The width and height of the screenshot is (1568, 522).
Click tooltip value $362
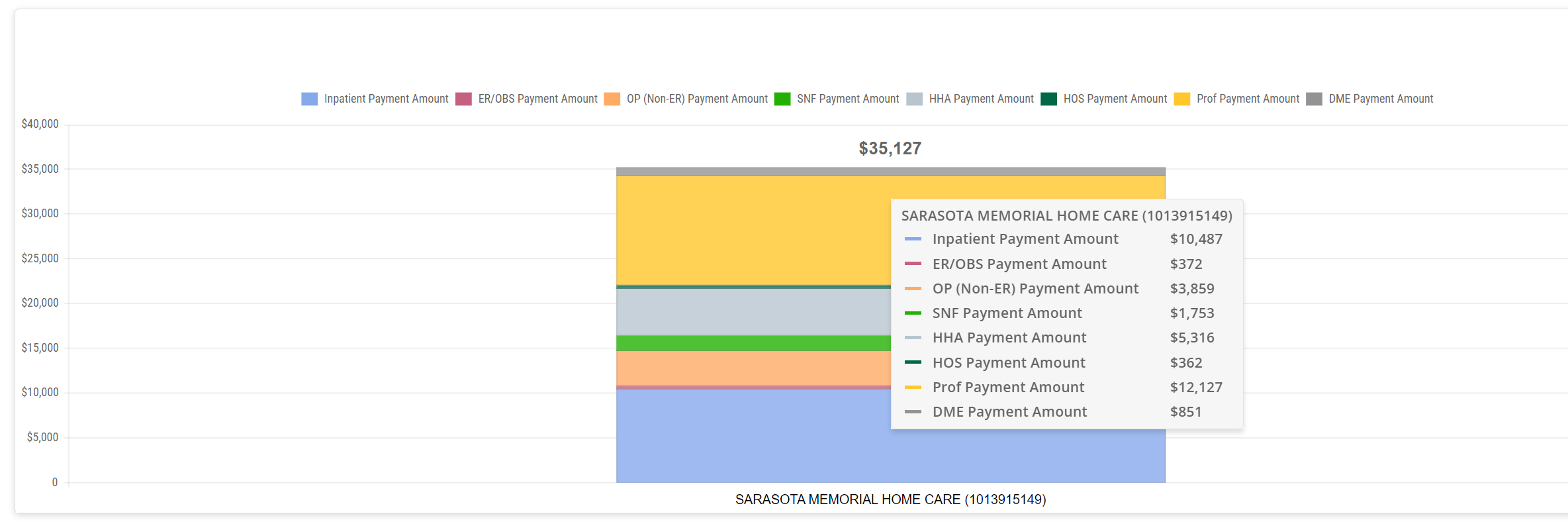pos(1186,362)
